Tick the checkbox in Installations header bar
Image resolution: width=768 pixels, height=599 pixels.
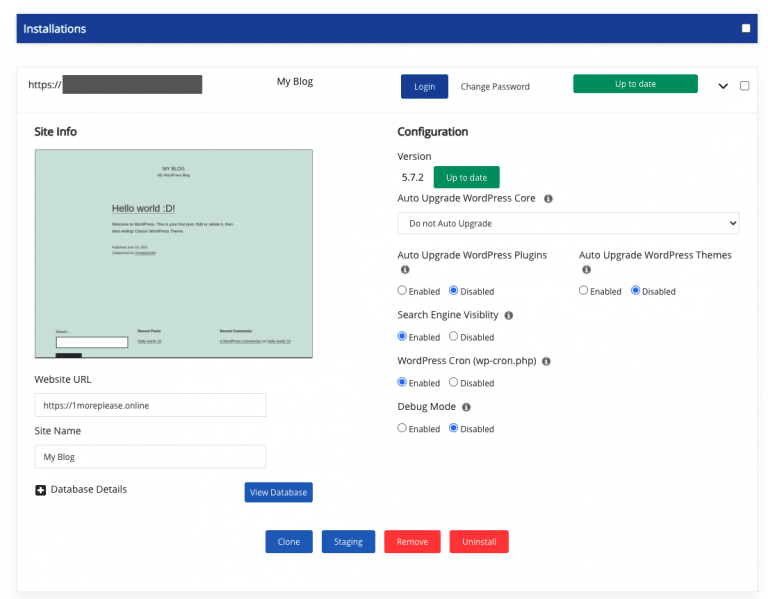pos(746,28)
